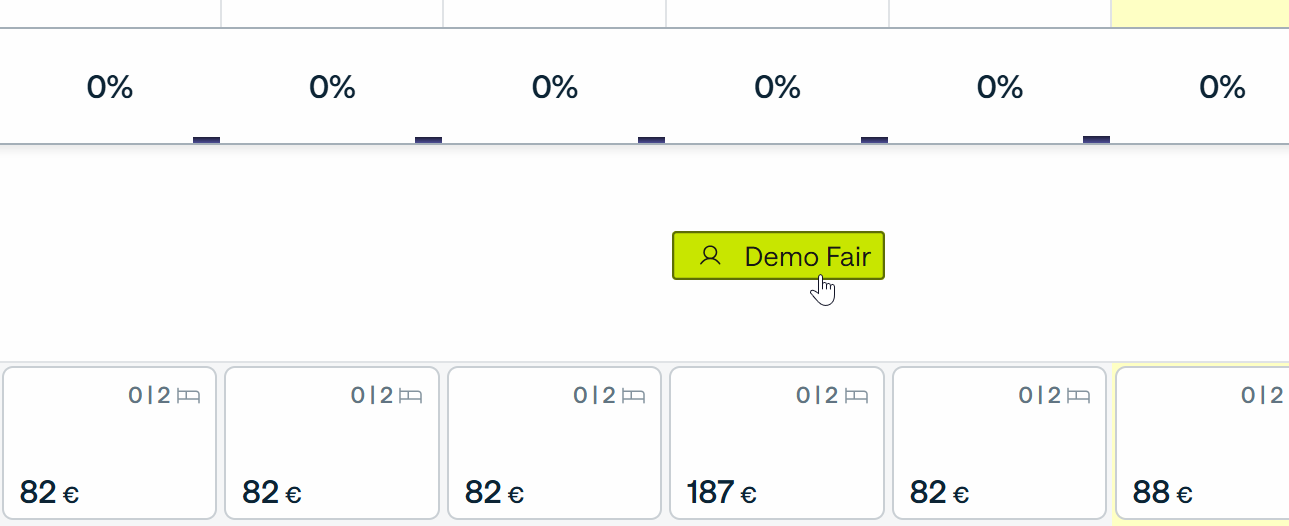Open the first 82 € price card
This screenshot has width=1289, height=526.
tap(109, 443)
